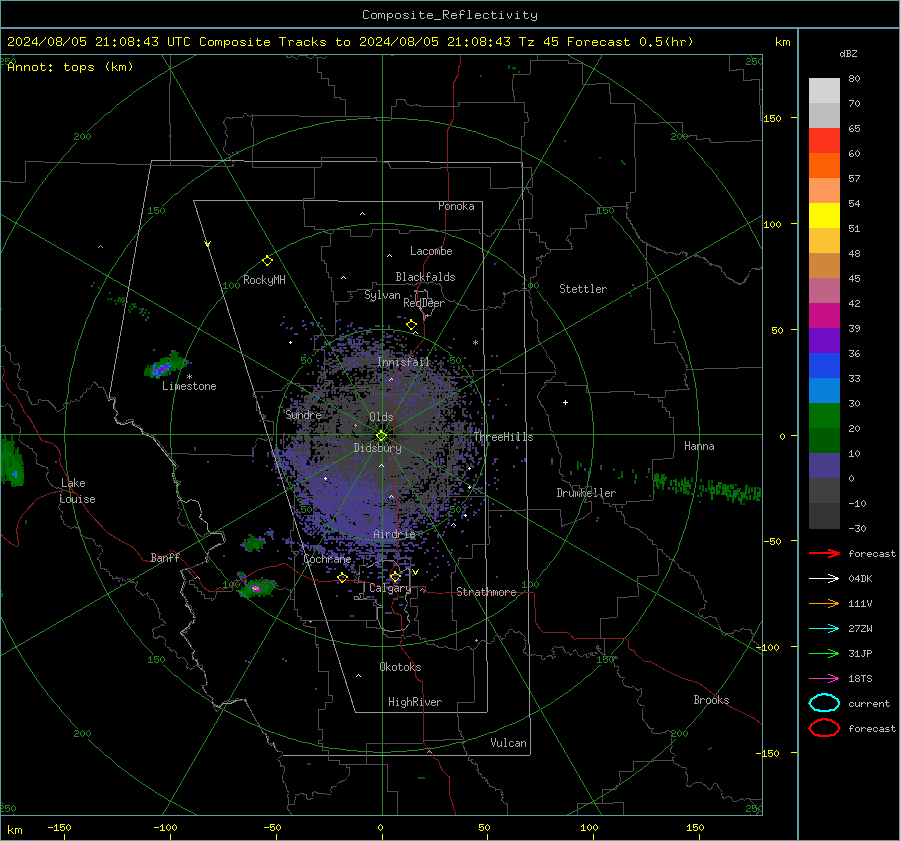Screen dimensions: 900x841
Task: Click the Didsbury city label
Action: (x=377, y=448)
